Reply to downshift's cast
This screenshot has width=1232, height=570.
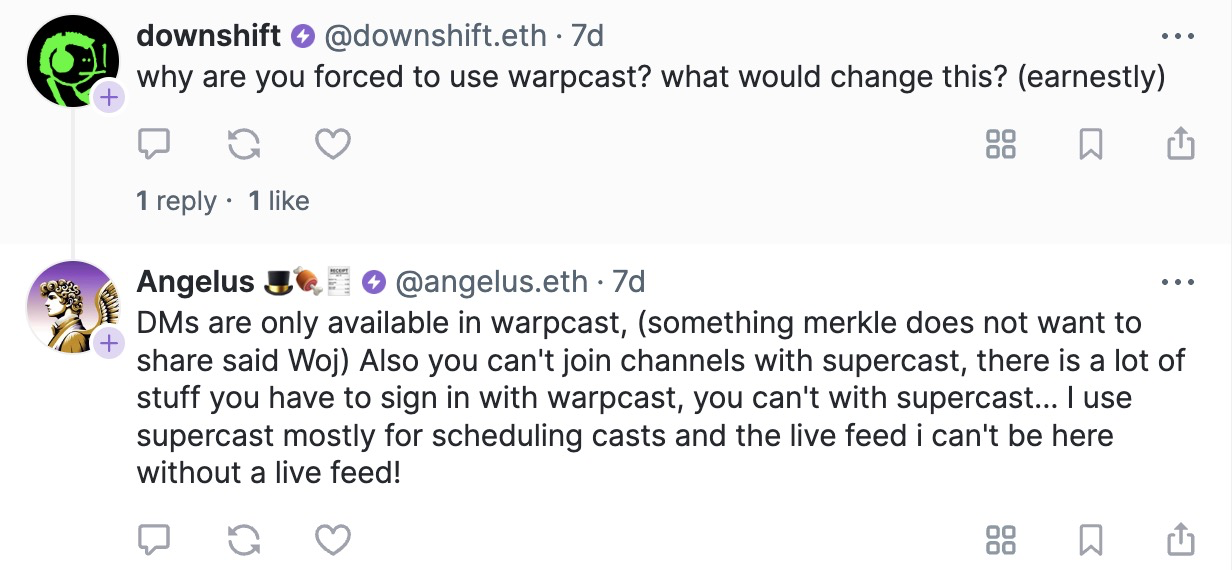152,146
